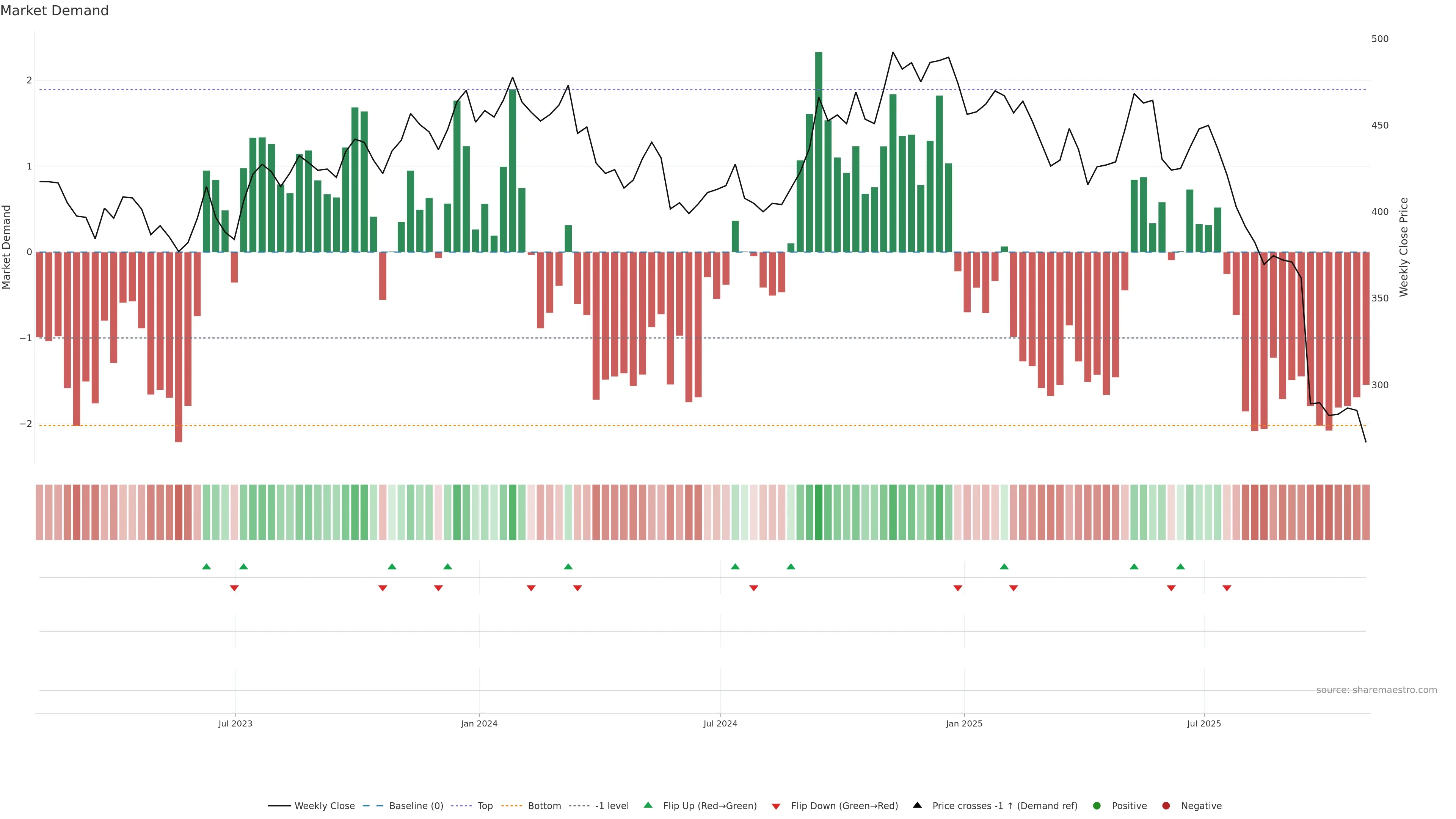Click the source: sharemaestro.com text
The height and width of the screenshot is (819, 1456).
coord(1376,690)
